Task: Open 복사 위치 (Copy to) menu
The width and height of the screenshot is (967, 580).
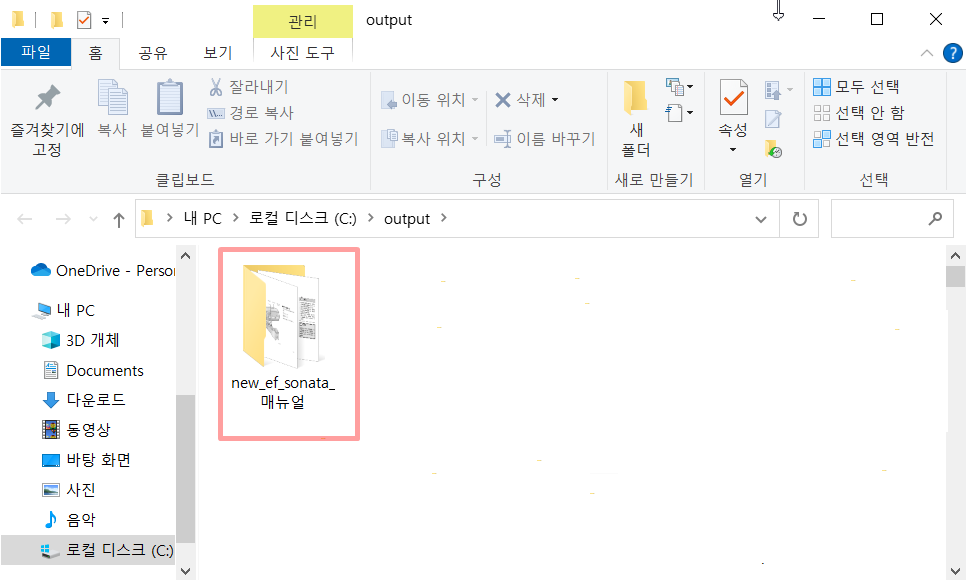Action: click(x=429, y=138)
